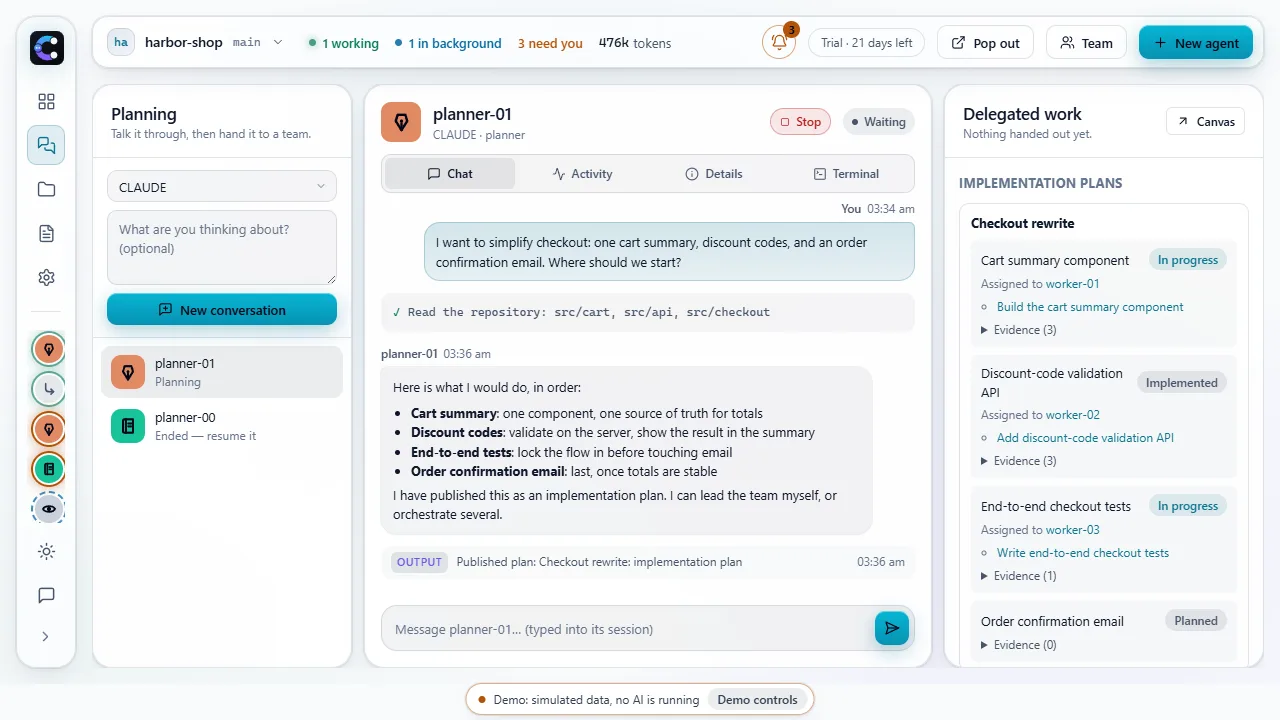Focus the 'What are you thinking about?' textbox
Image resolution: width=1280 pixels, height=720 pixels.
coord(222,247)
